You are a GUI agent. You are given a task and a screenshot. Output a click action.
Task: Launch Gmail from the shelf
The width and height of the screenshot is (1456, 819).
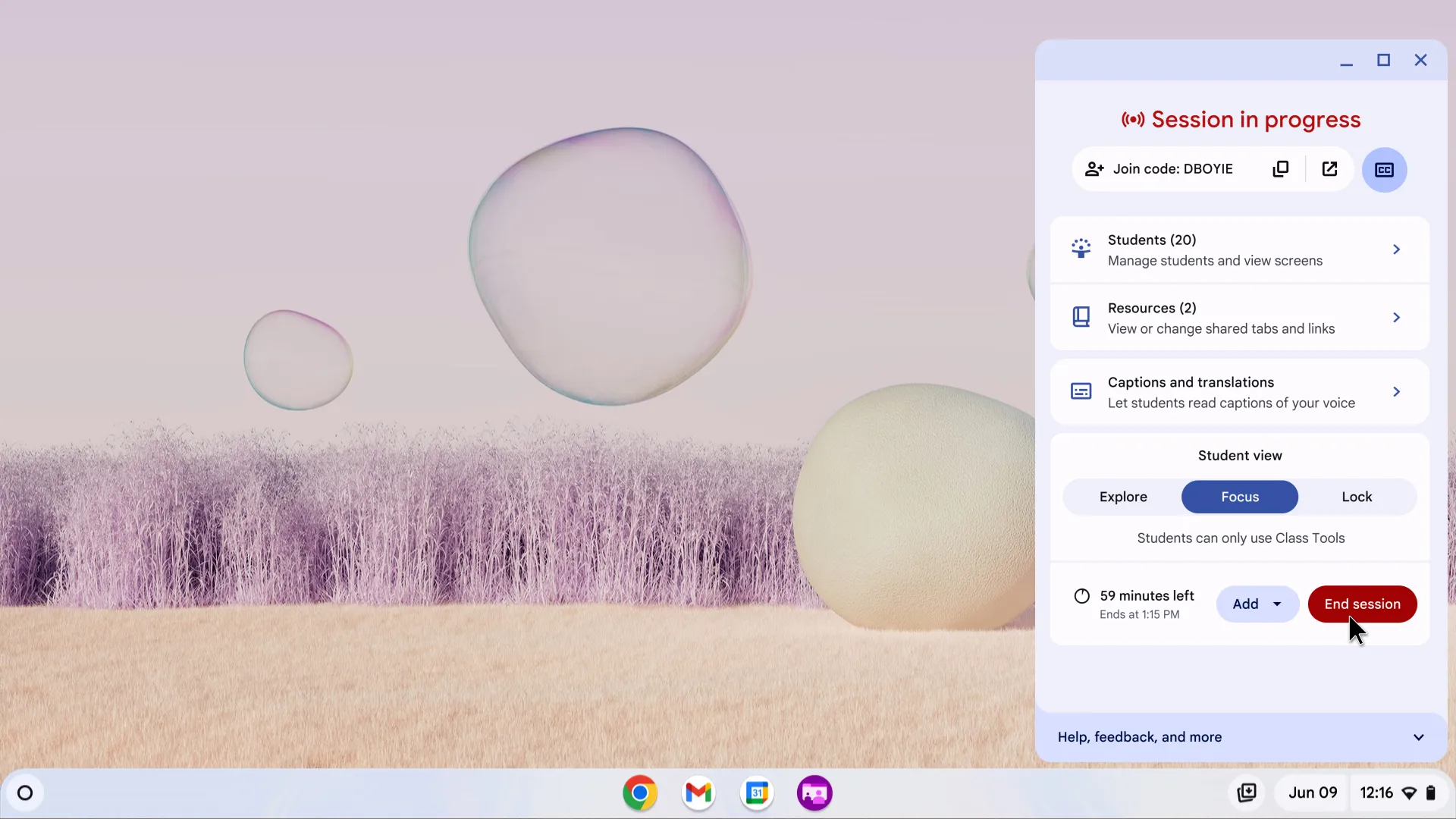pyautogui.click(x=698, y=793)
